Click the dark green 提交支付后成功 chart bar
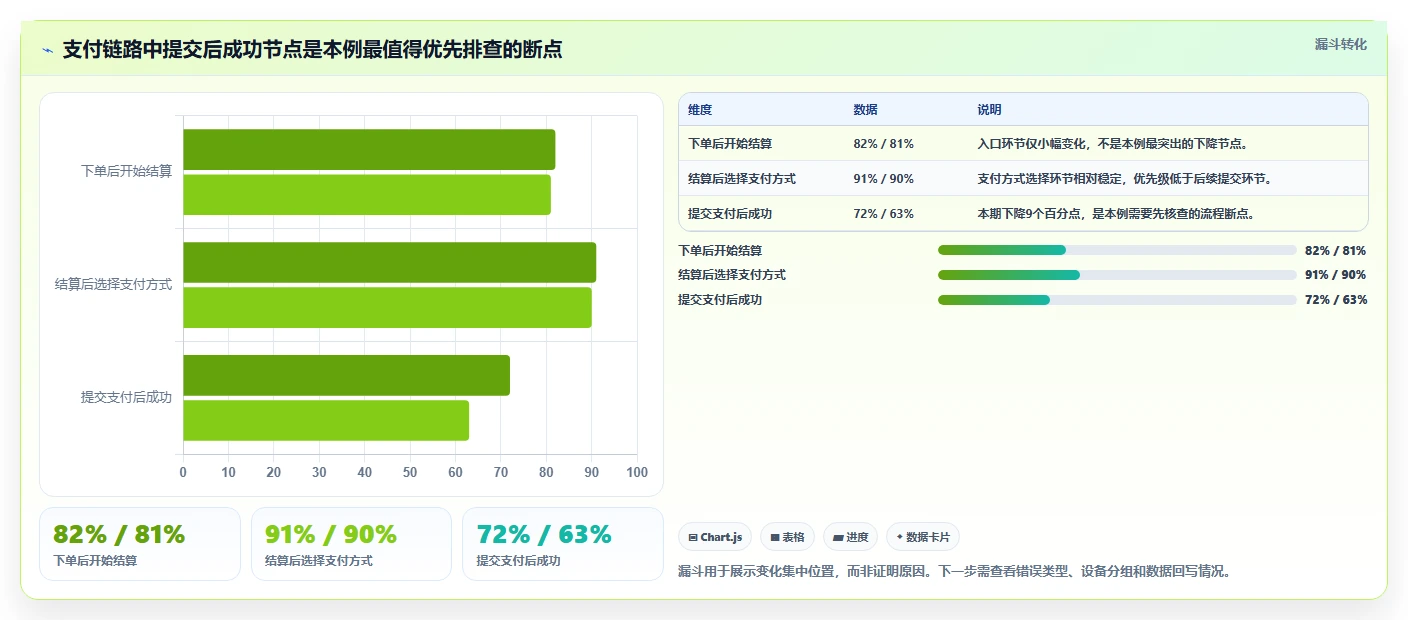 point(346,375)
